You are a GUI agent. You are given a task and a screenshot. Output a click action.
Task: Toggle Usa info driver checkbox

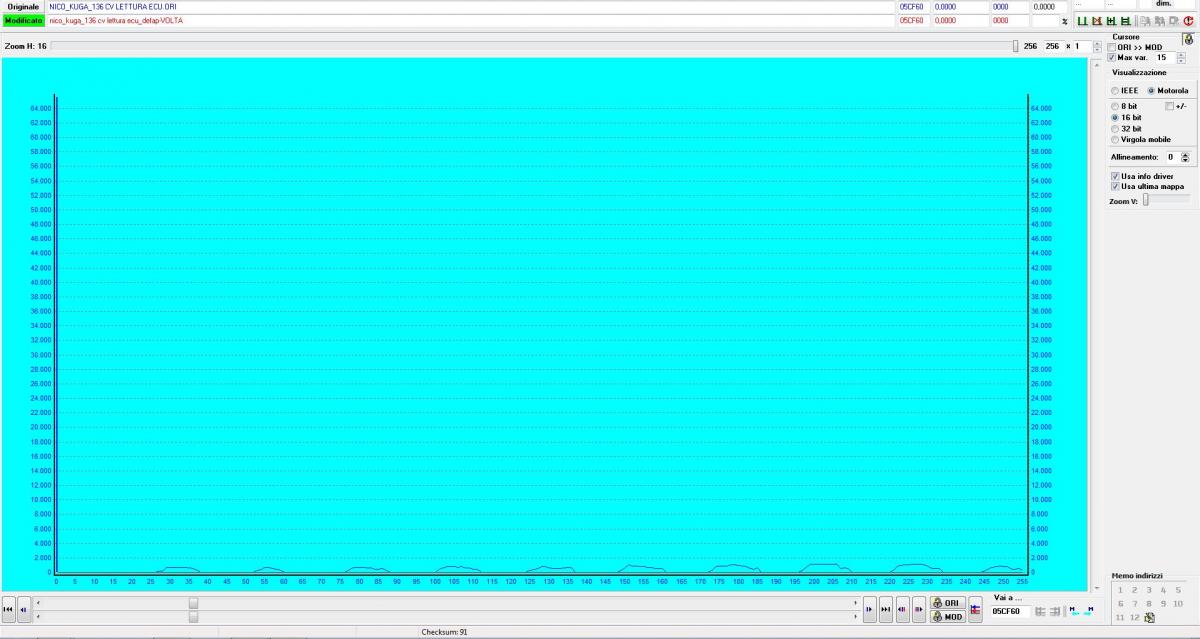[x=1115, y=176]
